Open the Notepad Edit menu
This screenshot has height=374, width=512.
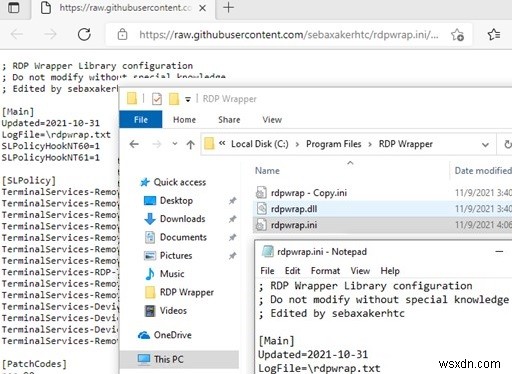pyautogui.click(x=292, y=271)
